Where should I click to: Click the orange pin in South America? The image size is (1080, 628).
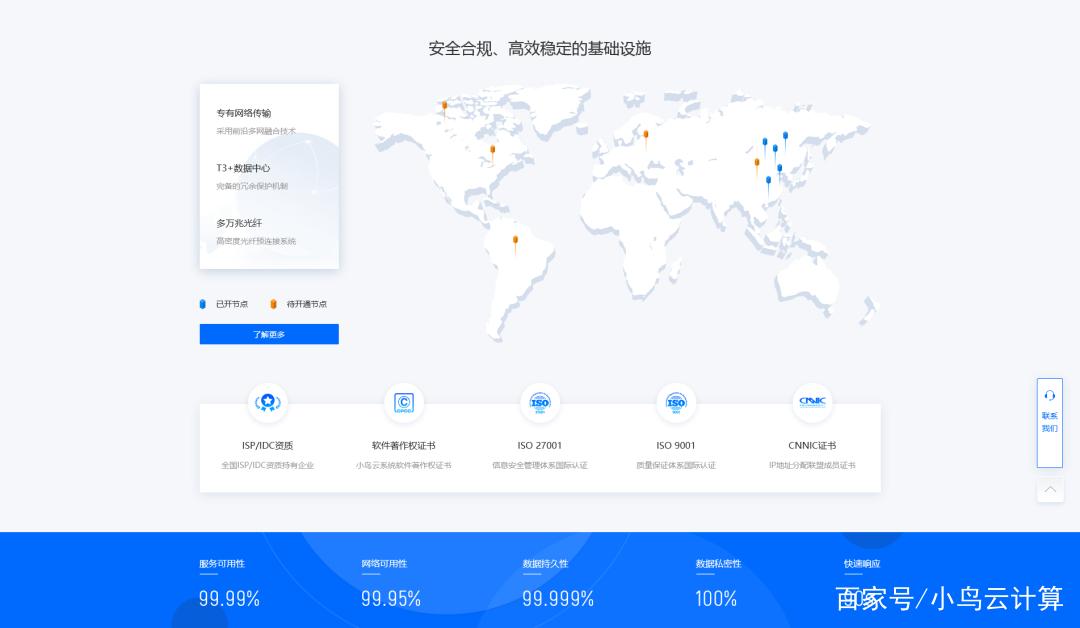click(x=515, y=244)
